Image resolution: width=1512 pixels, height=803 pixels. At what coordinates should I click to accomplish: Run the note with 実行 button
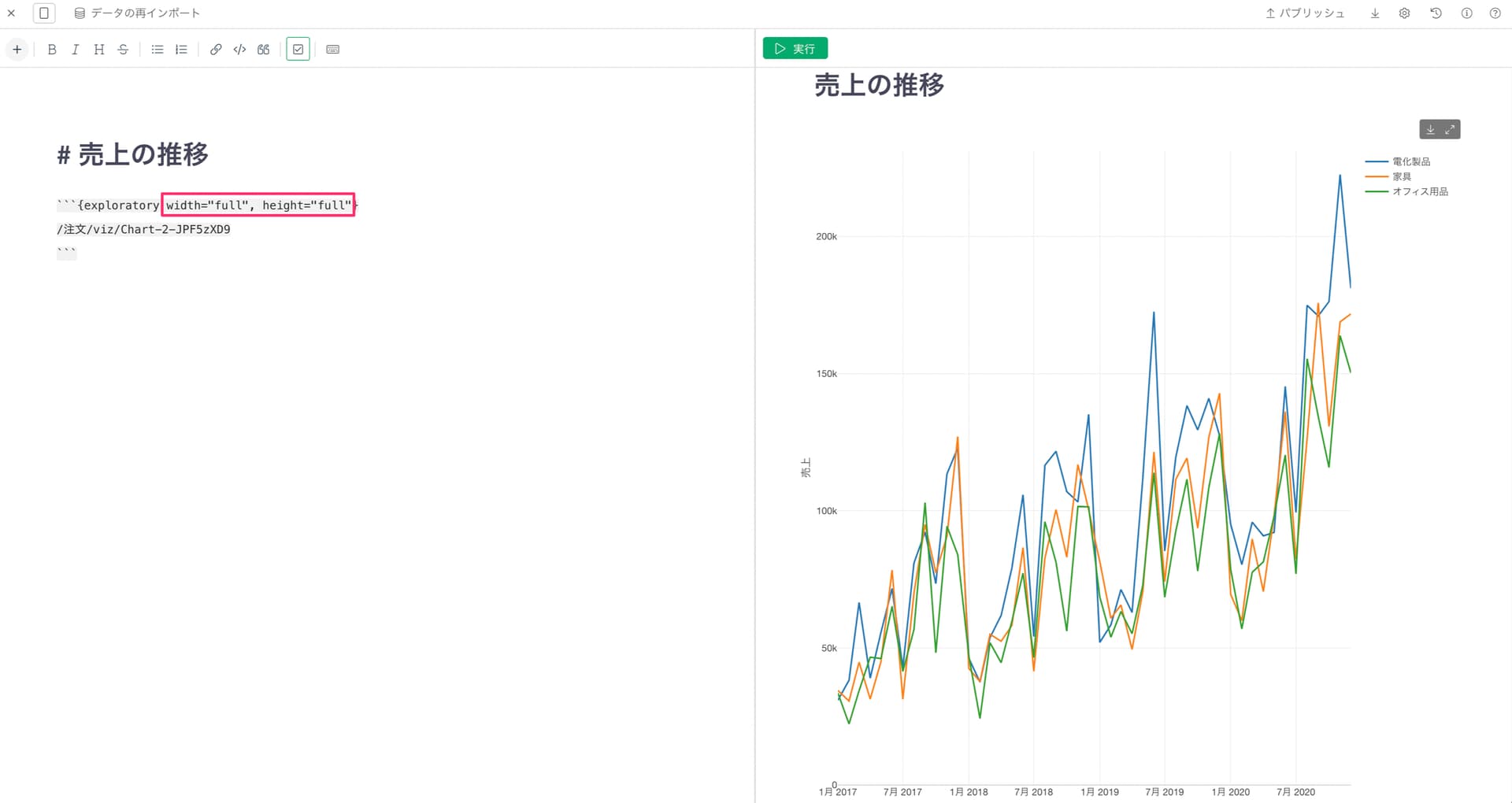coord(795,49)
